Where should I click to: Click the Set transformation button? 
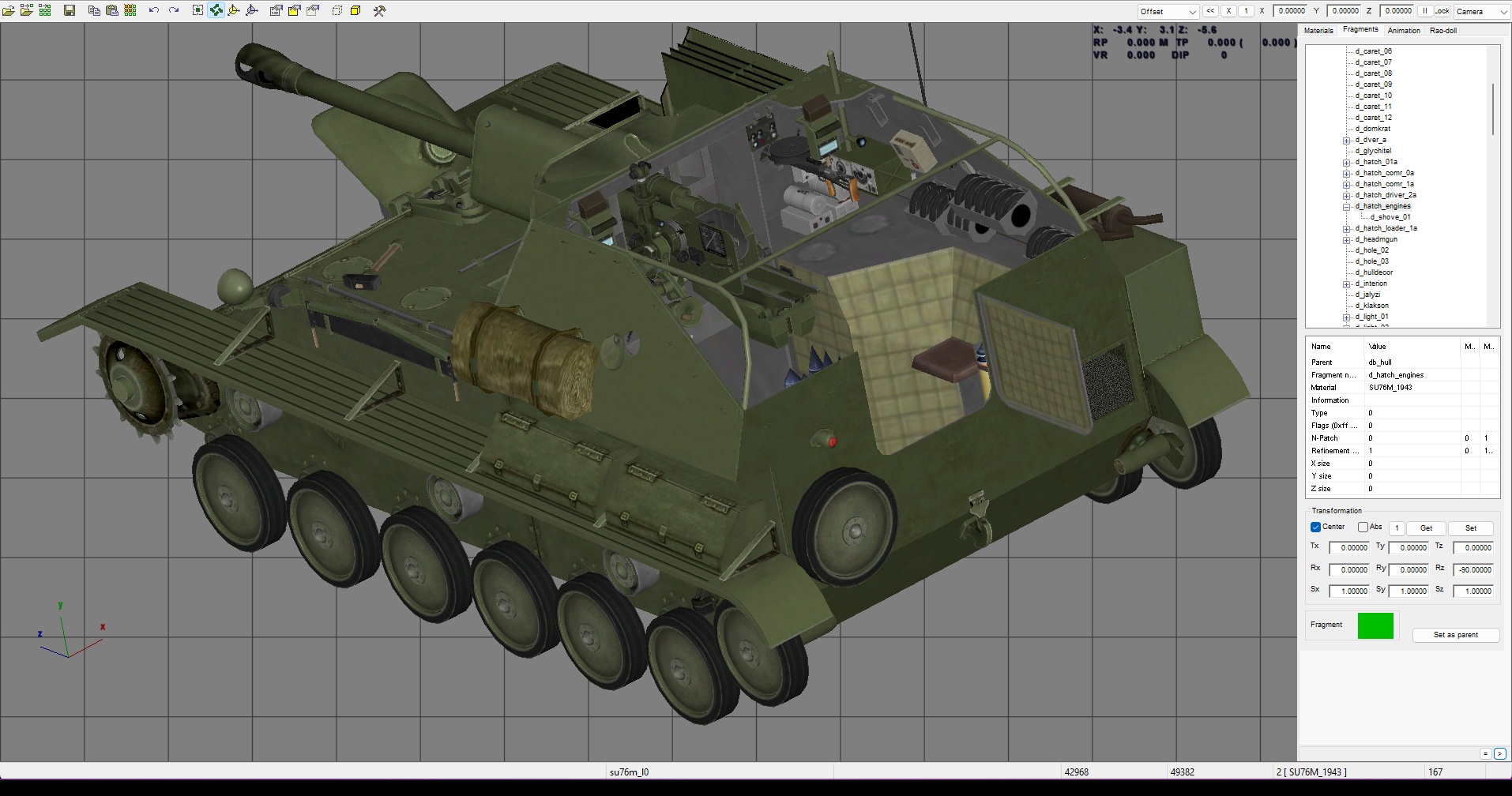(1471, 528)
